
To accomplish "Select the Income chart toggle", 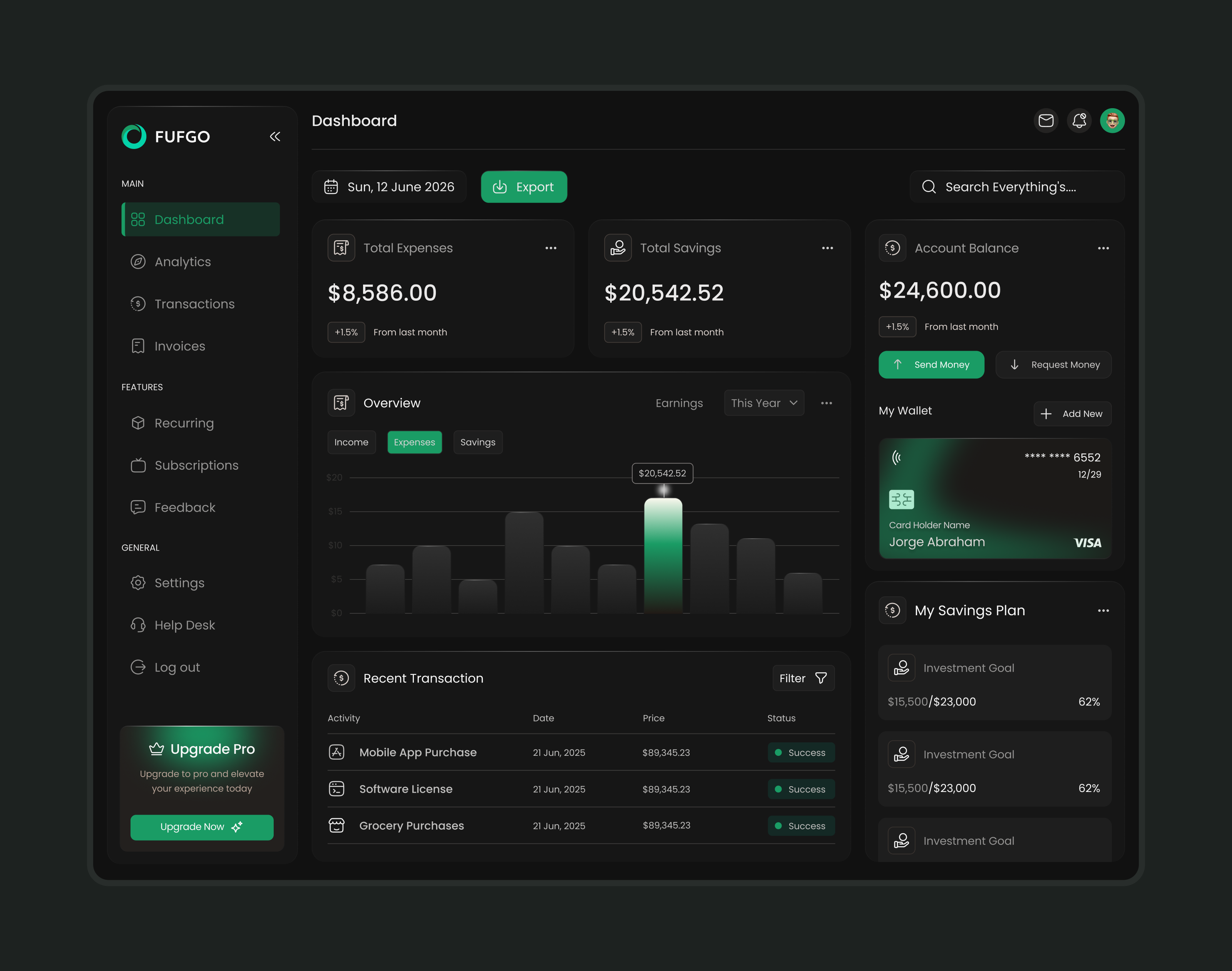I will (352, 442).
